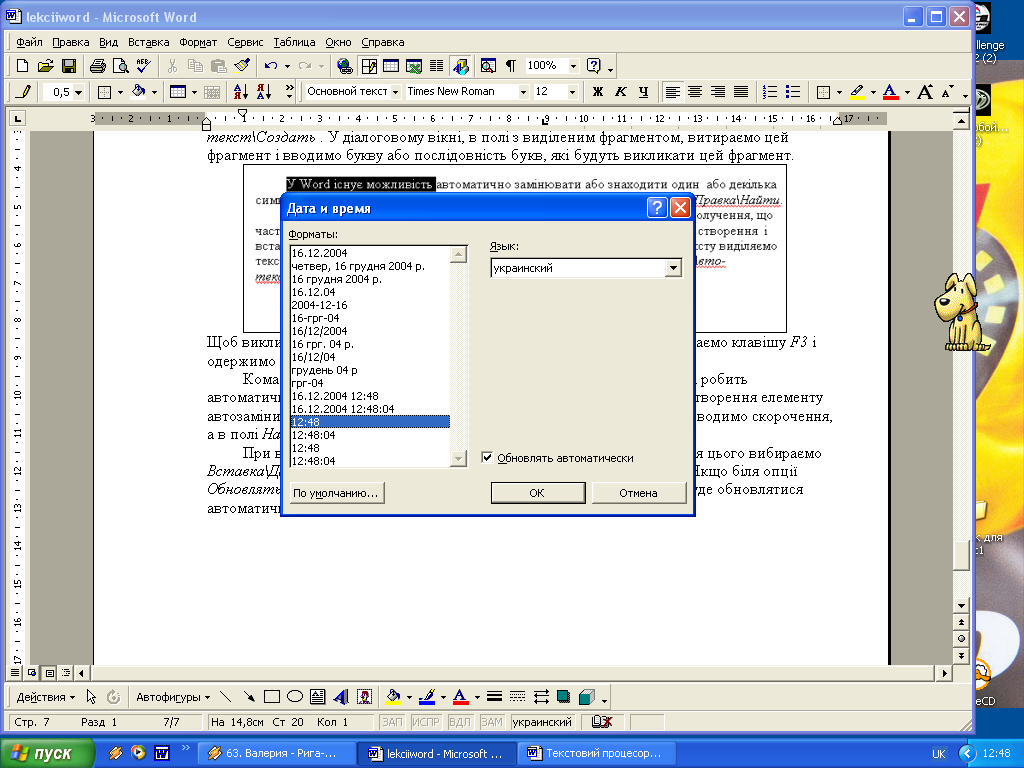
Task: Align text left
Action: tap(672, 92)
